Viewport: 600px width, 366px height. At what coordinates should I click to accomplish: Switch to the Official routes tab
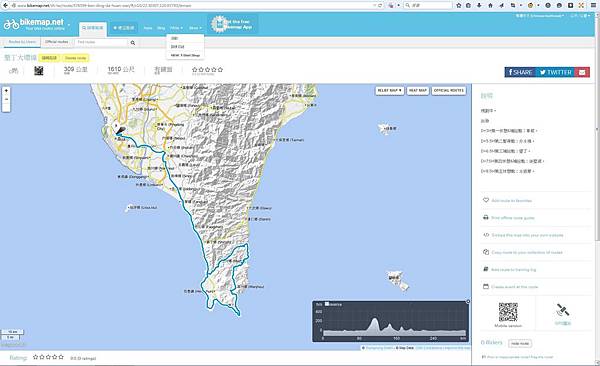[57, 42]
